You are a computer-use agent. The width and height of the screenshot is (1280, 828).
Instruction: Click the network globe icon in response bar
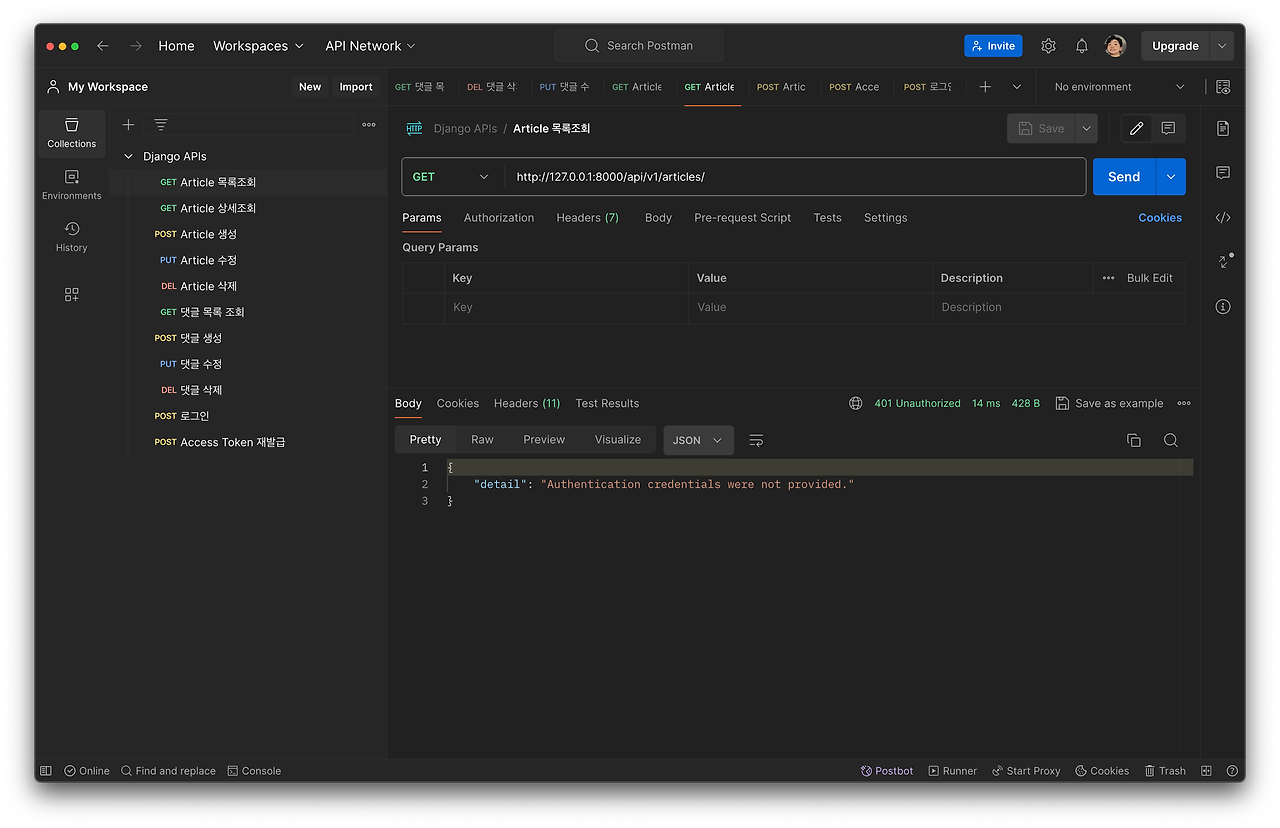pyautogui.click(x=856, y=403)
